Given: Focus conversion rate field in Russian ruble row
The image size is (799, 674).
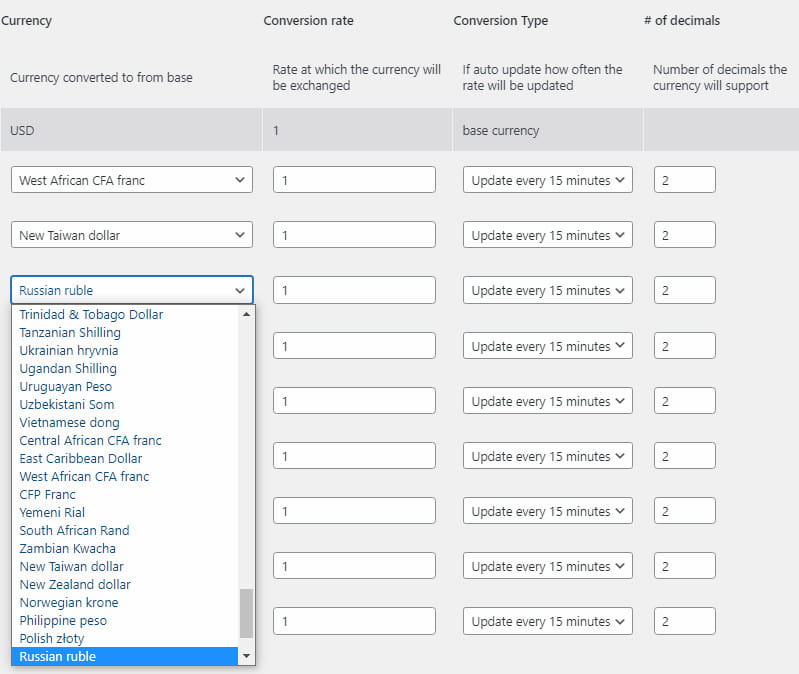Looking at the screenshot, I should pyautogui.click(x=354, y=290).
